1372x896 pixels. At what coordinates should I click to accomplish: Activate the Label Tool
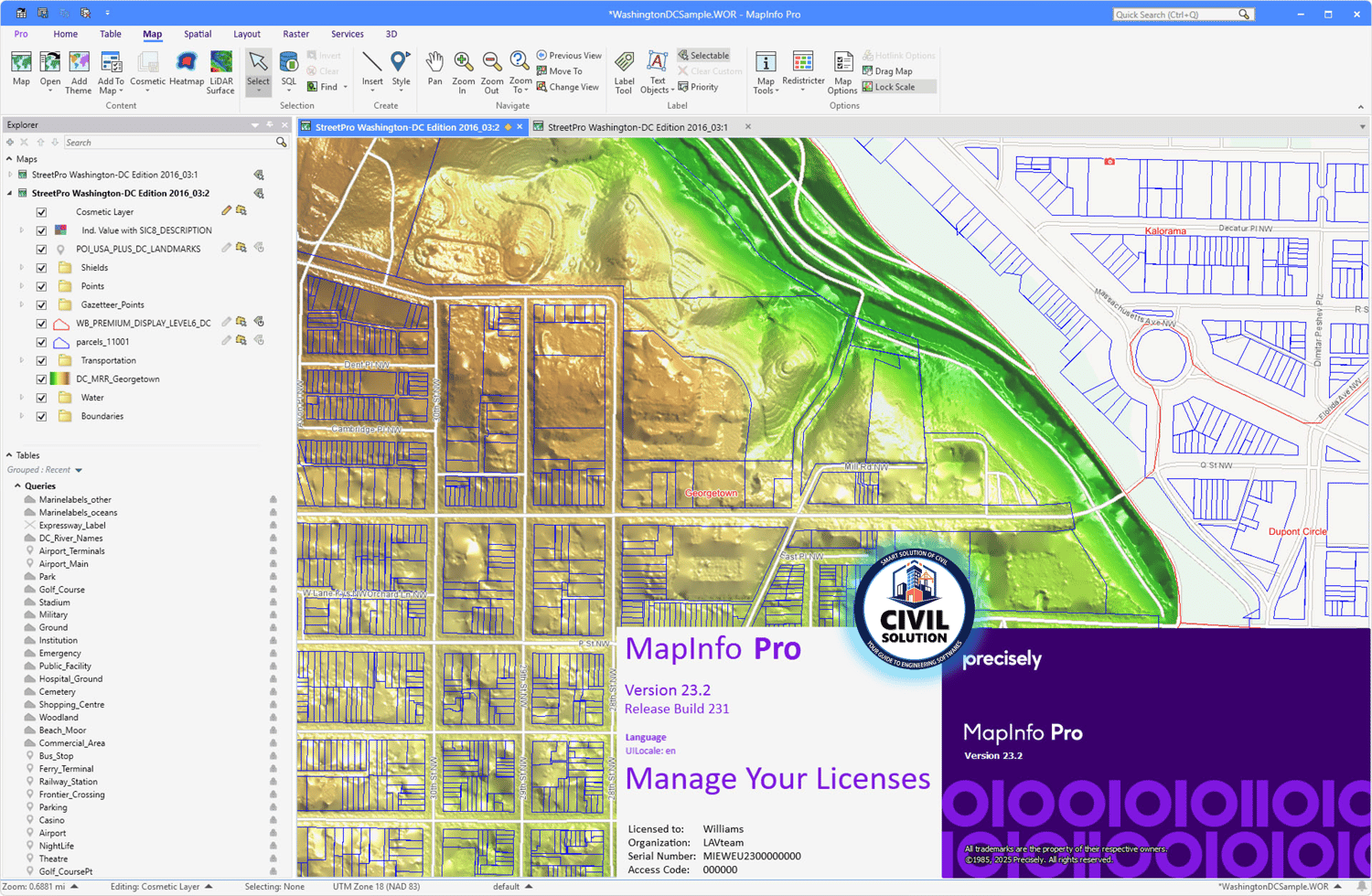[x=624, y=71]
